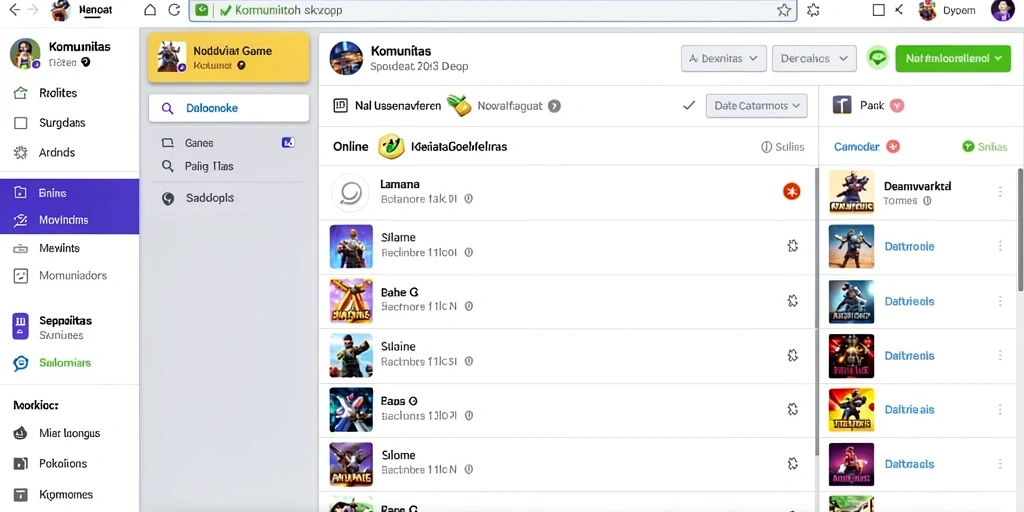Expand the Dercalics dropdown
This screenshot has height=512, width=1024.
pos(814,58)
